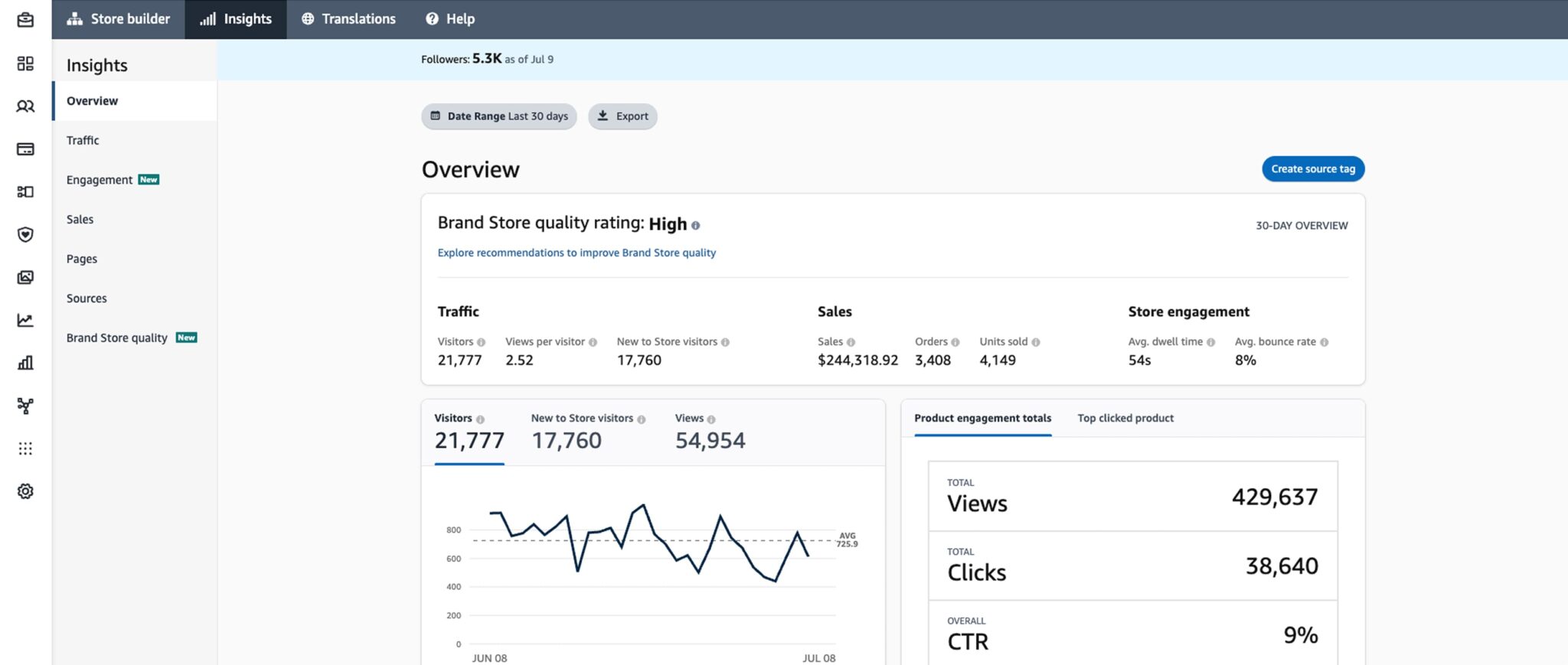
Task: Open the Store builder top menu tab
Action: click(119, 19)
